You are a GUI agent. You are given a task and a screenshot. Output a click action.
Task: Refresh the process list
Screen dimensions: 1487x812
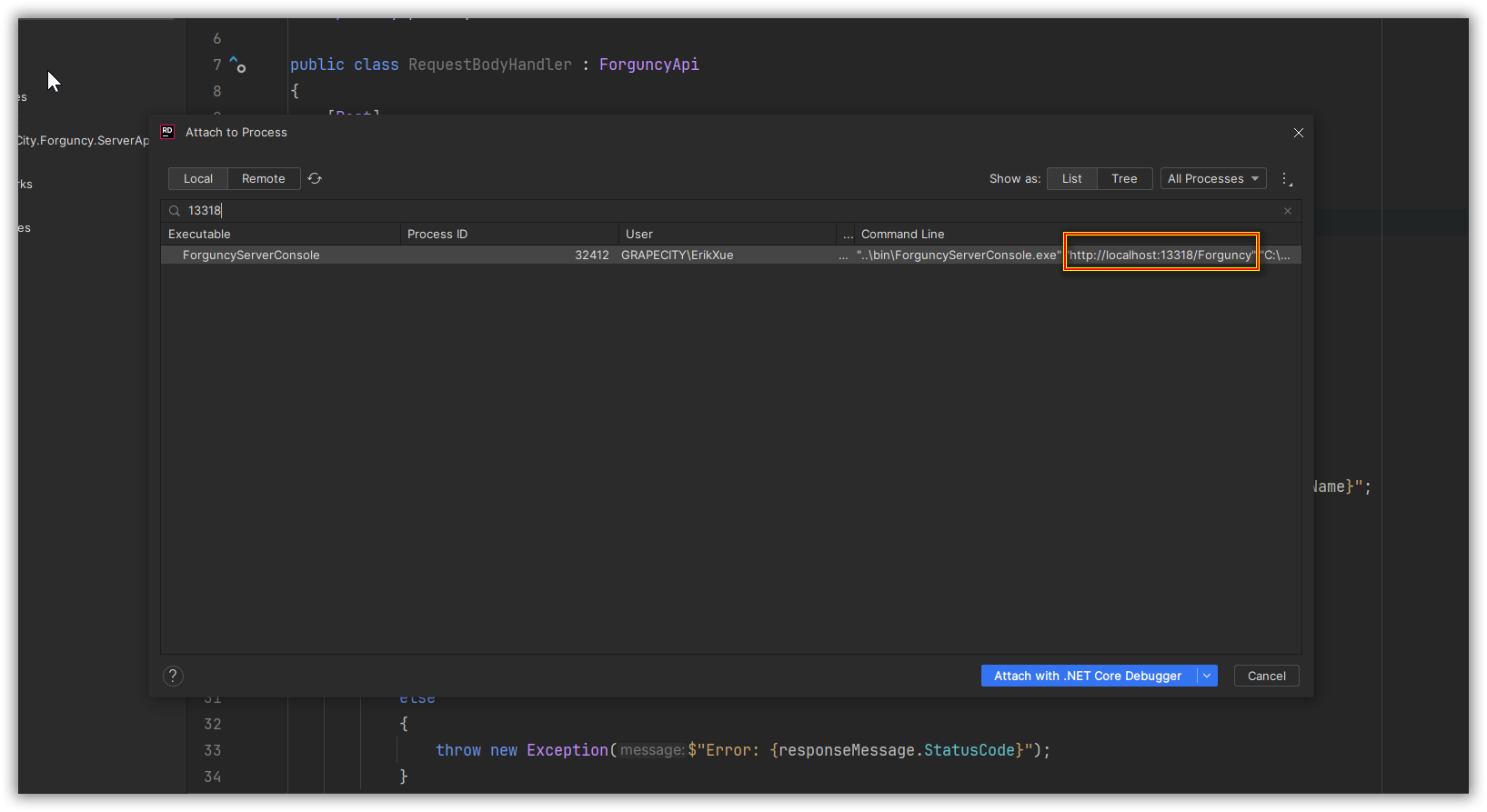[x=315, y=179]
